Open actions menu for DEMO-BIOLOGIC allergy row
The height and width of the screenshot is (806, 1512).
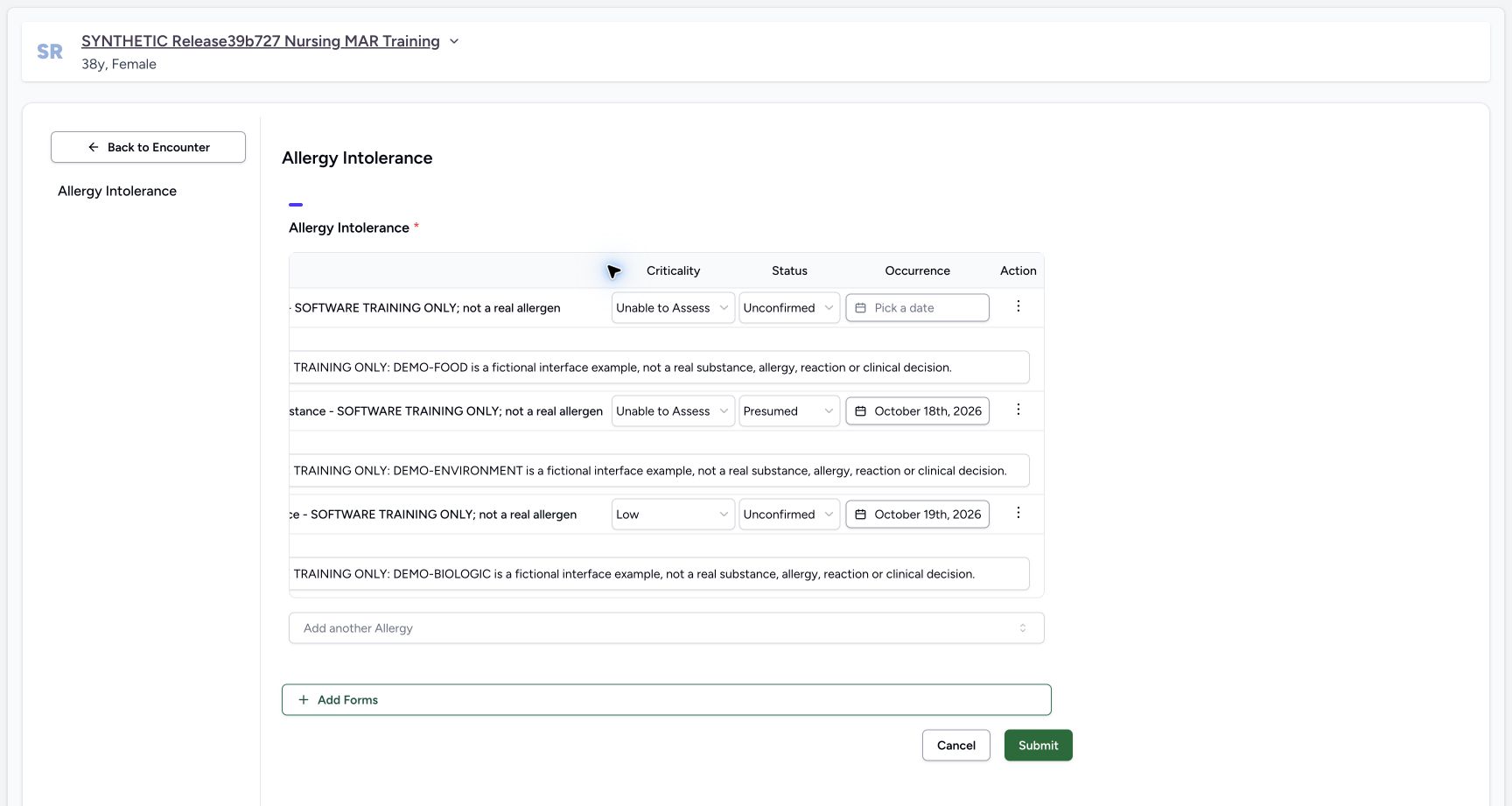point(1018,513)
